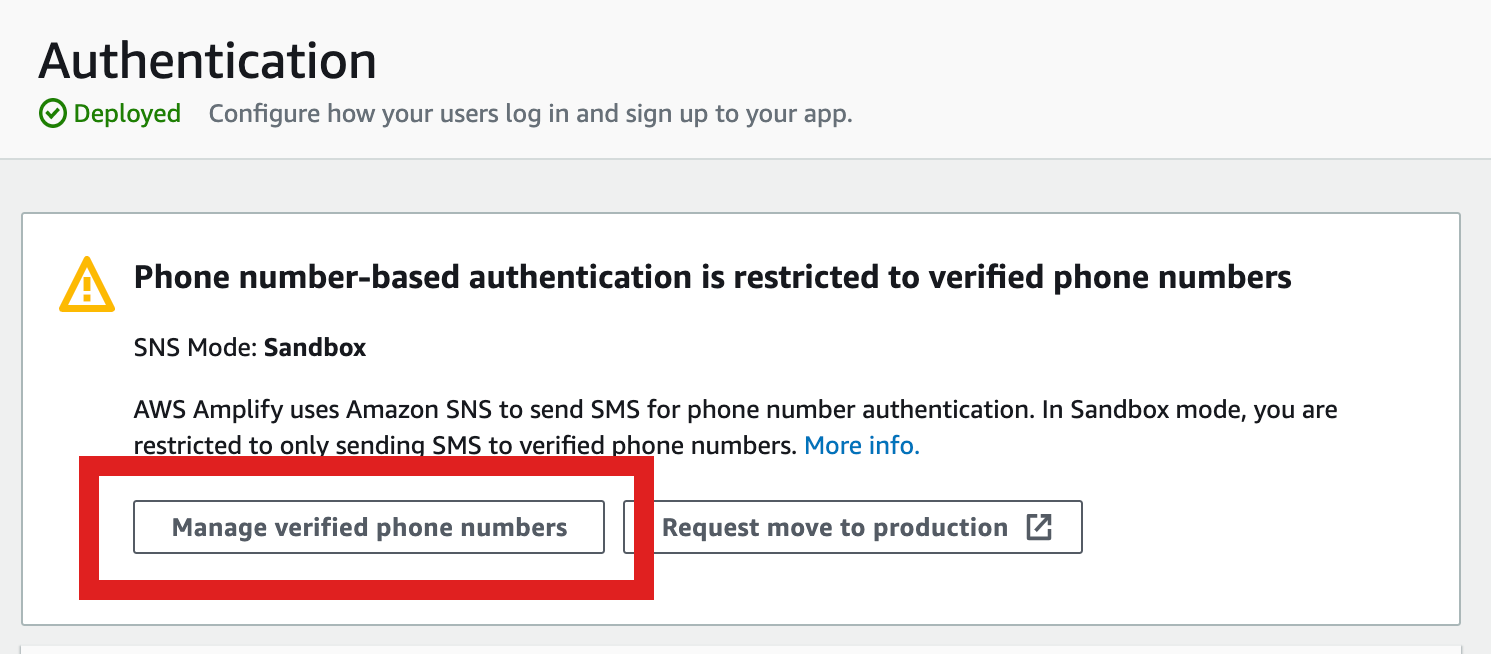Select the description text about Amazon SNS
This screenshot has width=1491, height=654.
tap(735, 408)
